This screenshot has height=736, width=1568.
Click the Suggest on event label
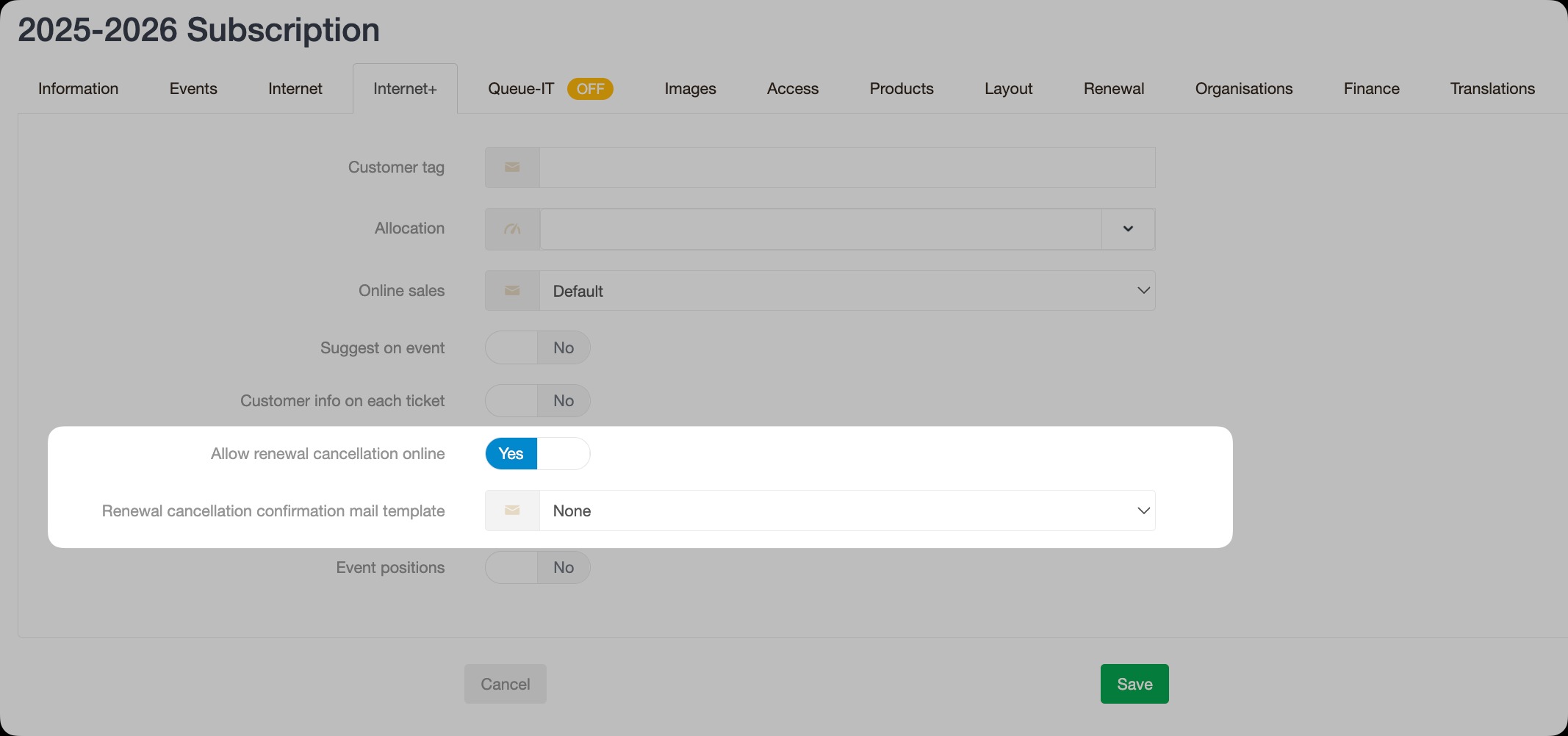382,348
